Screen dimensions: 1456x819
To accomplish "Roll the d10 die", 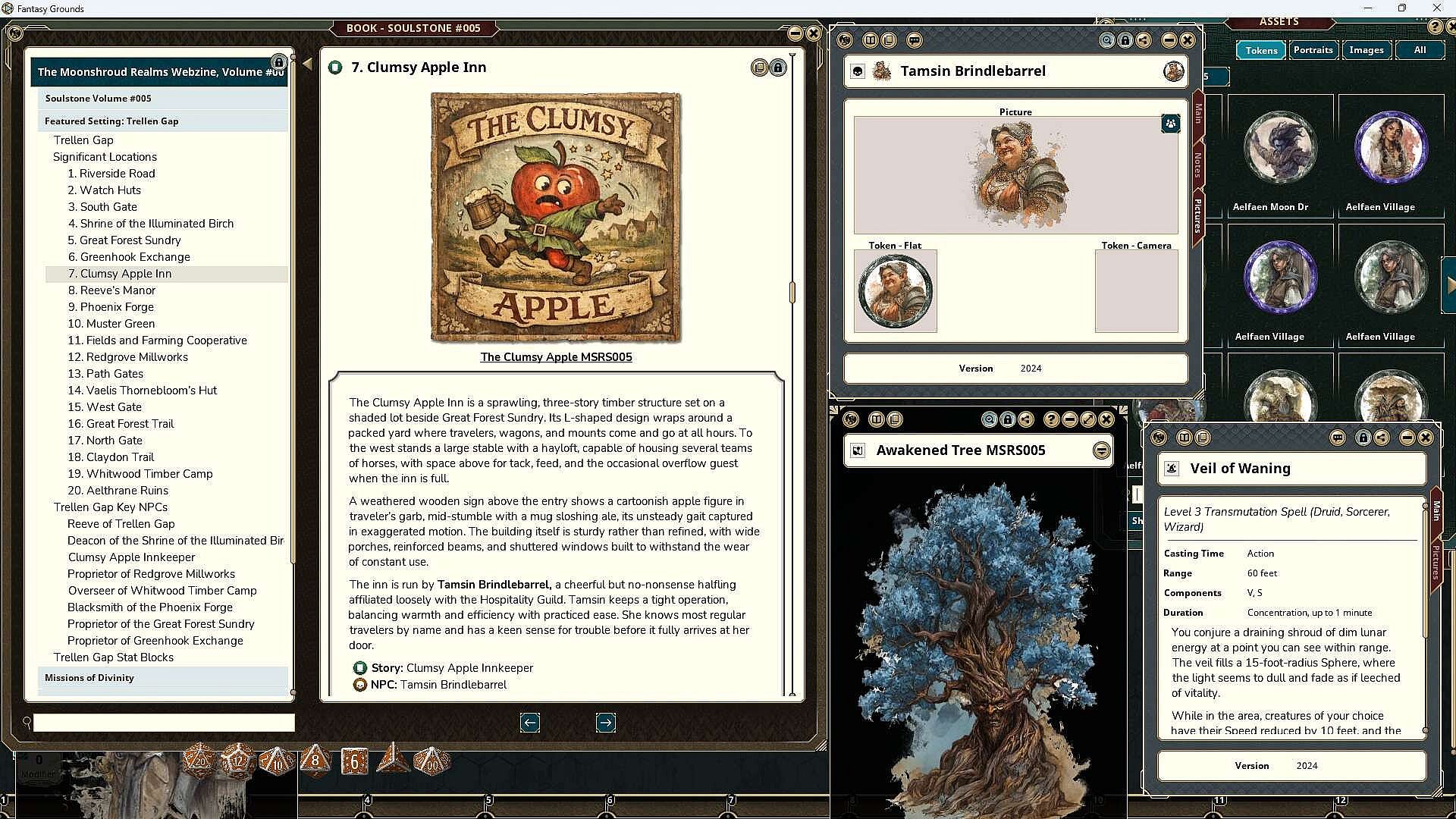I will click(x=277, y=761).
